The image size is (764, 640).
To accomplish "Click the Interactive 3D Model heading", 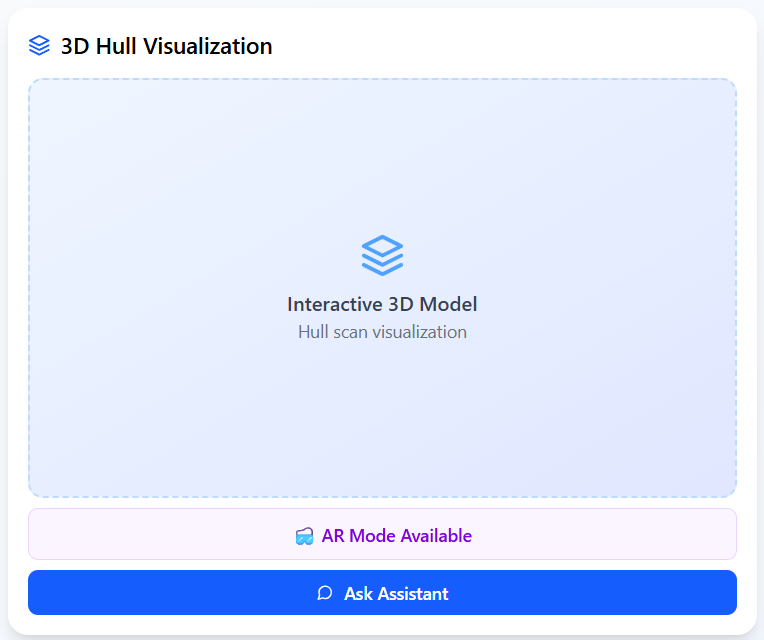I will tap(382, 304).
